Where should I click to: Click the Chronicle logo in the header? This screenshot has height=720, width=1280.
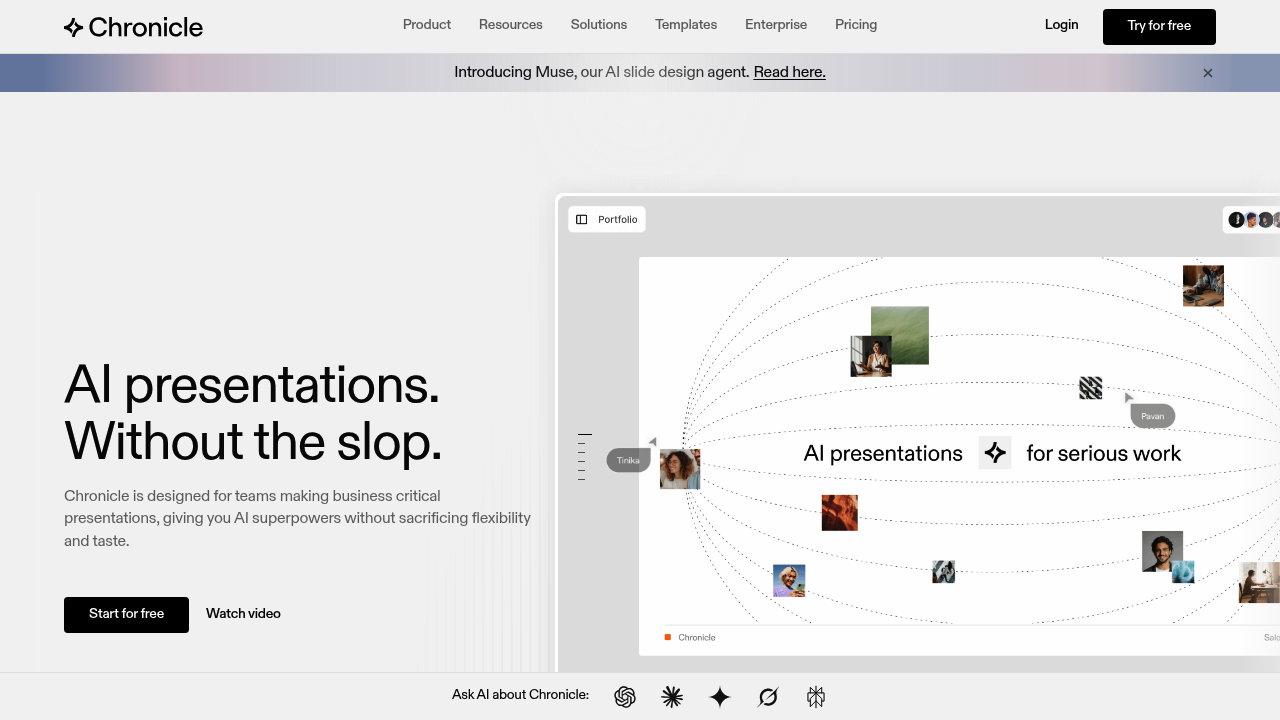[x=132, y=27]
